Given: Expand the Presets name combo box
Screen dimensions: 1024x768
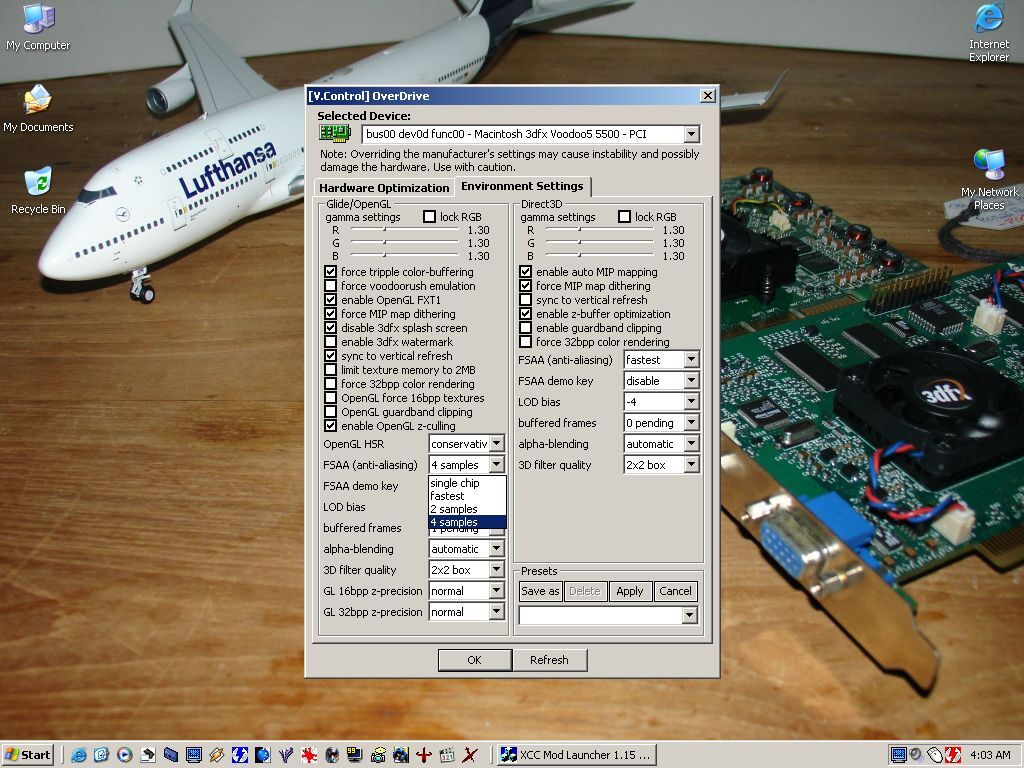Looking at the screenshot, I should 689,615.
